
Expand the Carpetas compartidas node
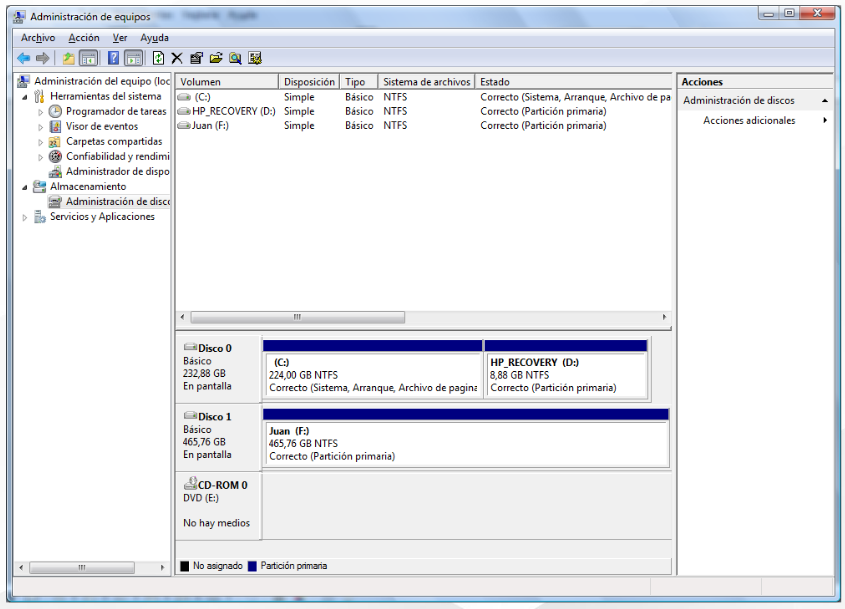[40, 142]
